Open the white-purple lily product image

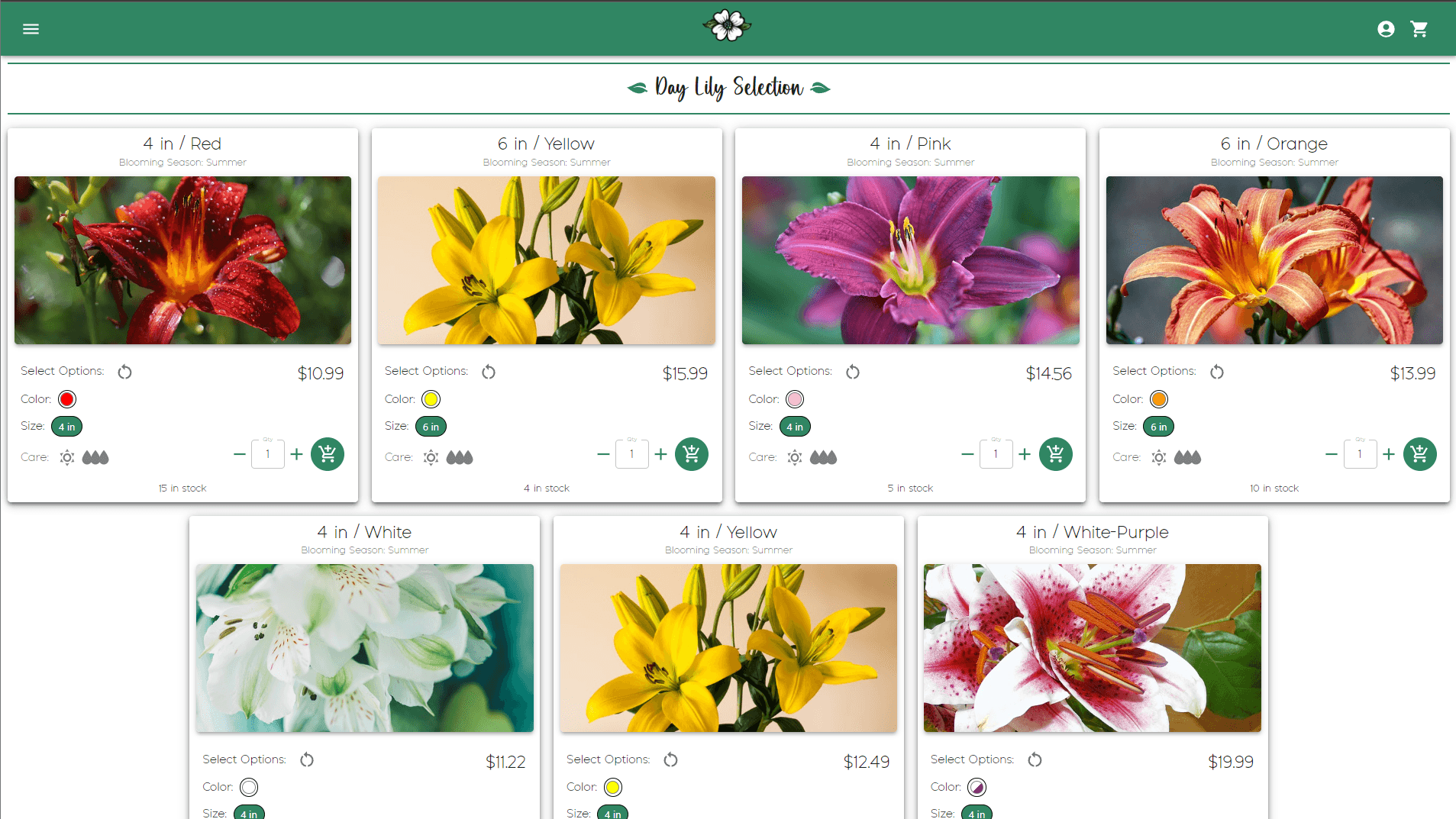pyautogui.click(x=1093, y=648)
